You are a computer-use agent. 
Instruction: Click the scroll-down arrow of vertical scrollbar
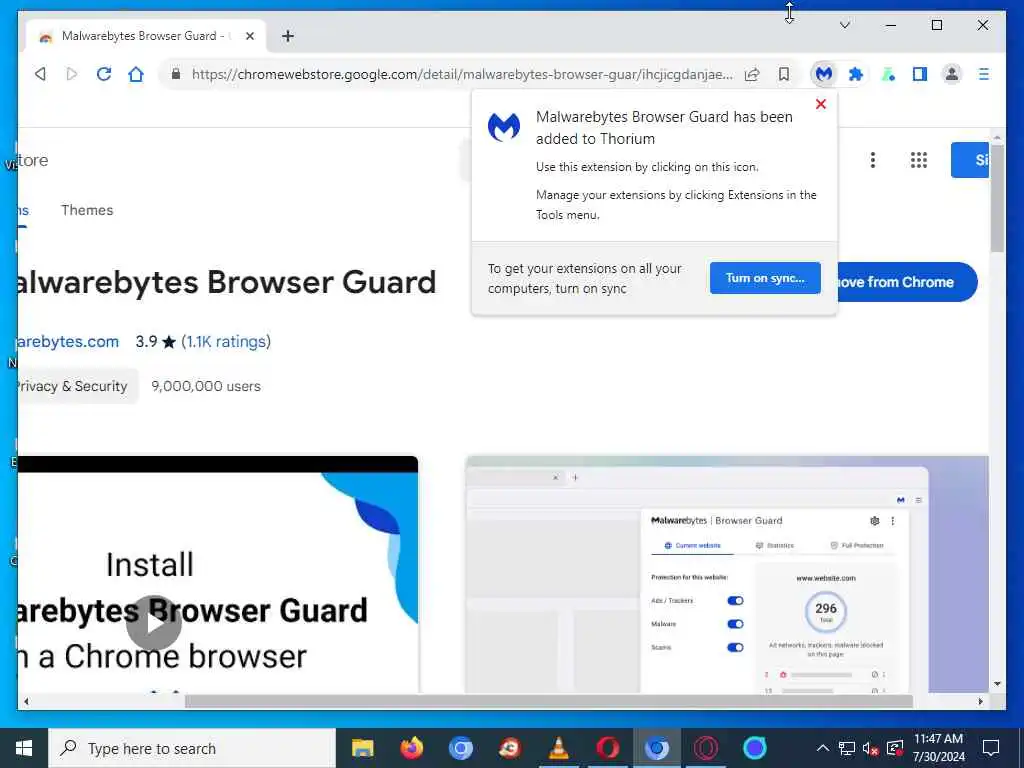[997, 684]
